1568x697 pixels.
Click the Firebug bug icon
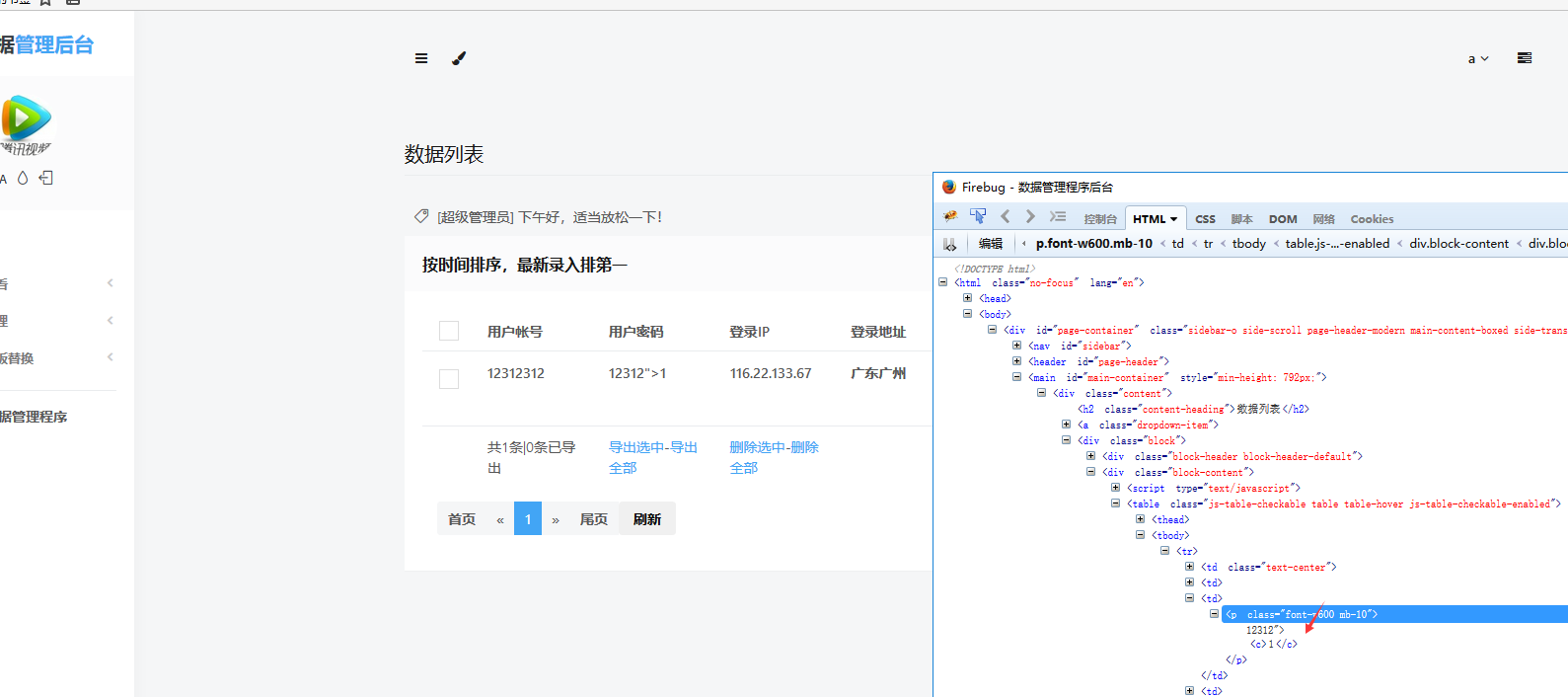pyautogui.click(x=950, y=216)
